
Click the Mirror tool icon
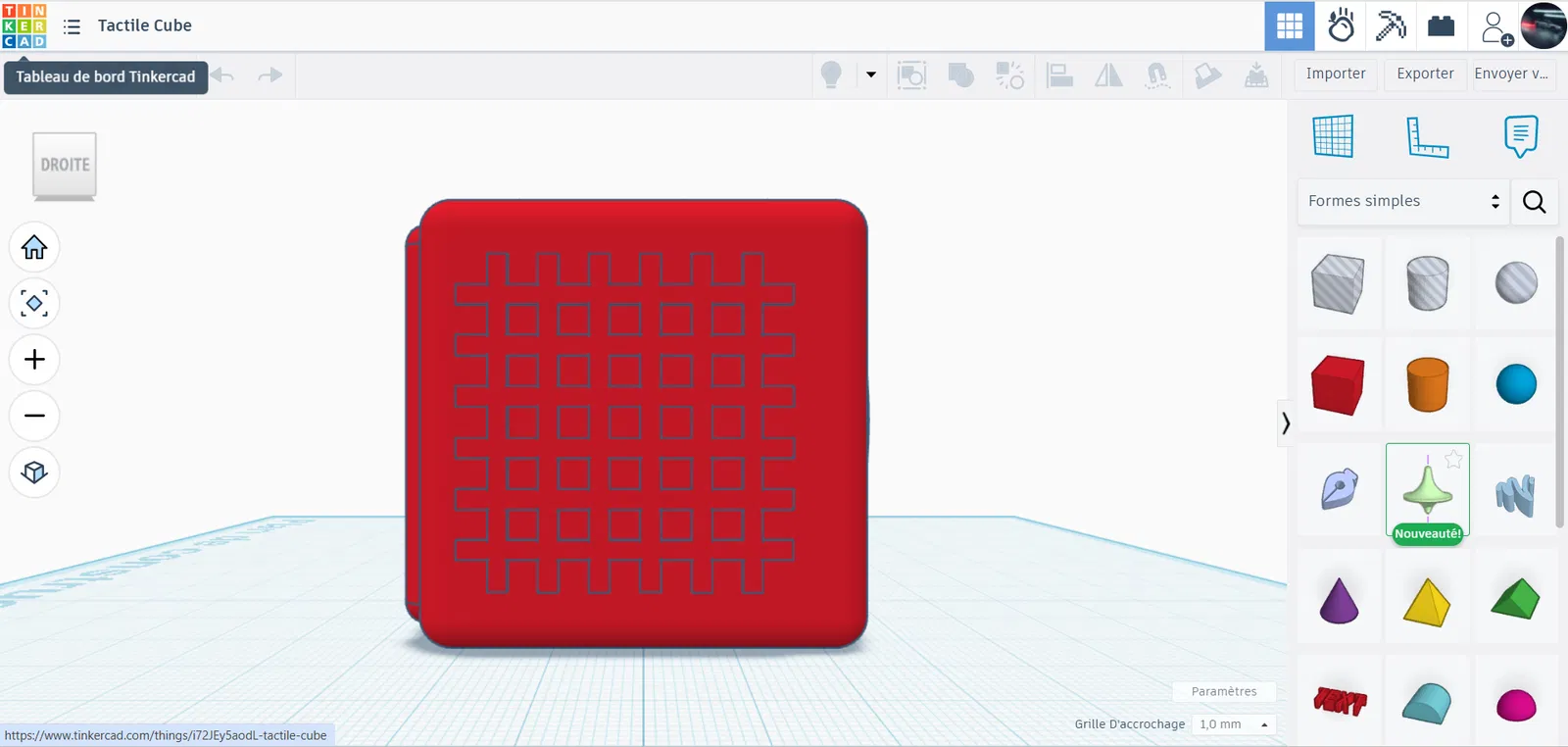pos(1108,75)
